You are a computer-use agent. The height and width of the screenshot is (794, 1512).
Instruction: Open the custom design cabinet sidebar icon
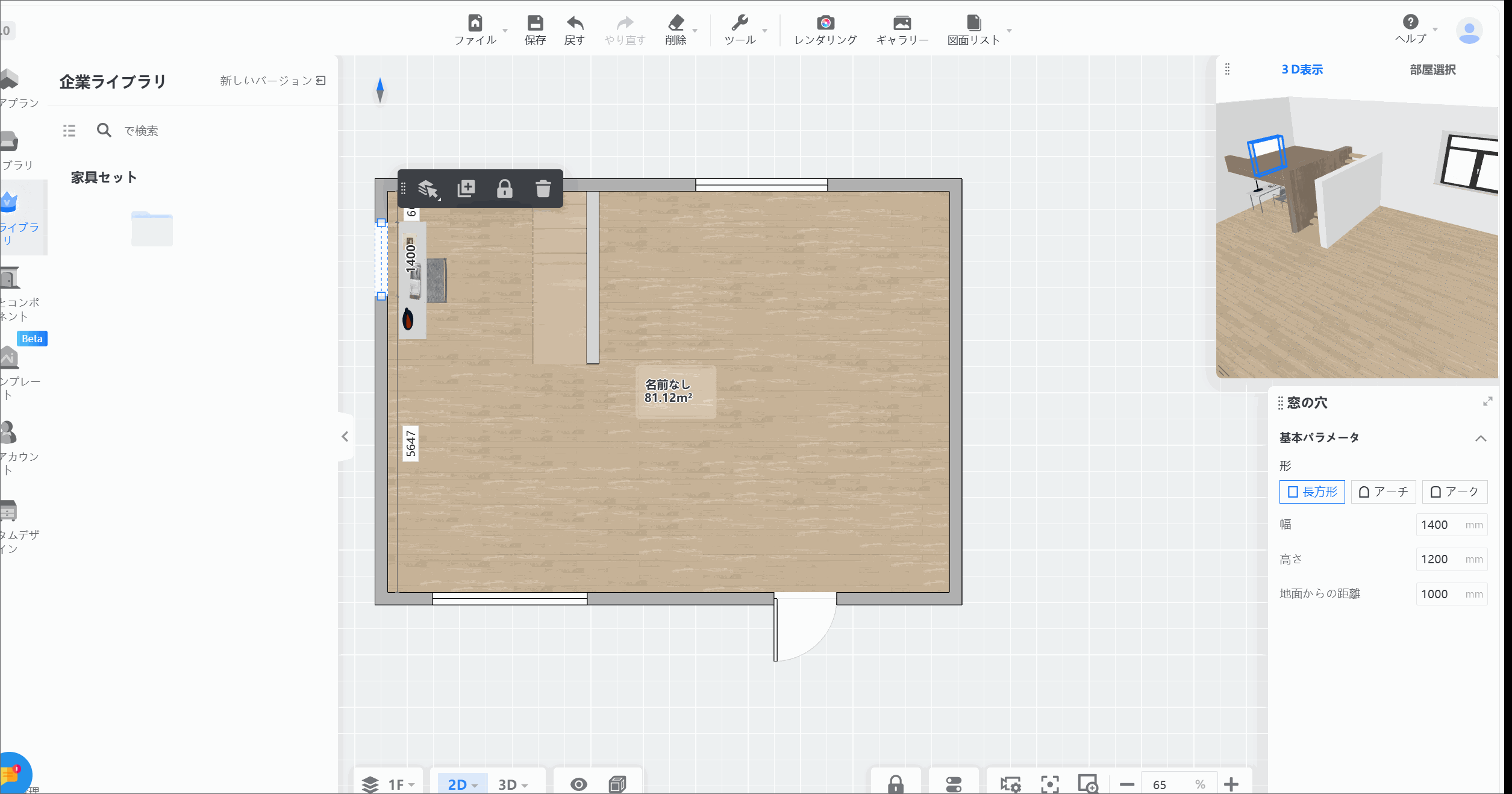click(x=8, y=511)
